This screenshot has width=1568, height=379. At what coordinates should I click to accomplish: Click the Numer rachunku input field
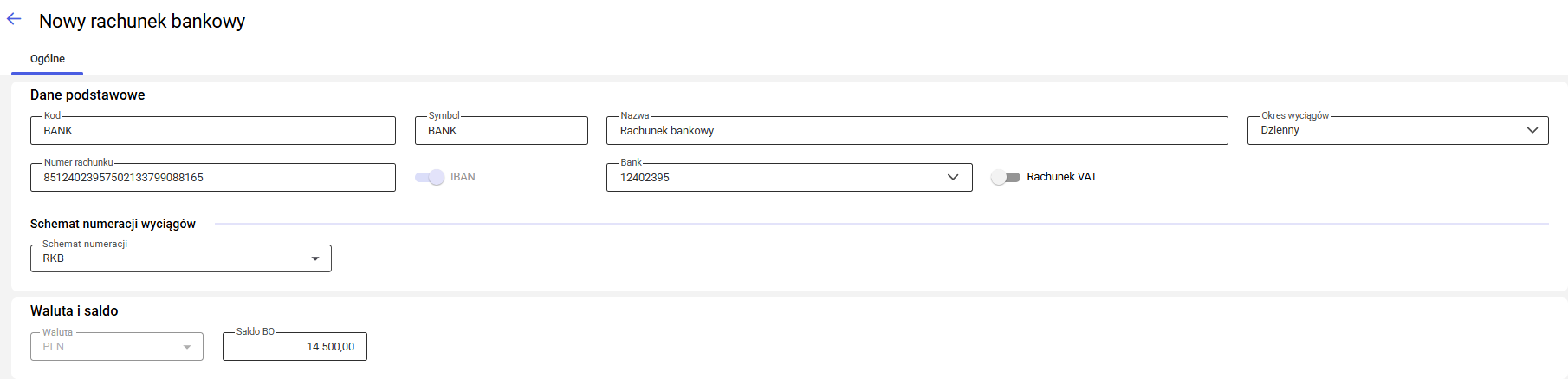212,178
